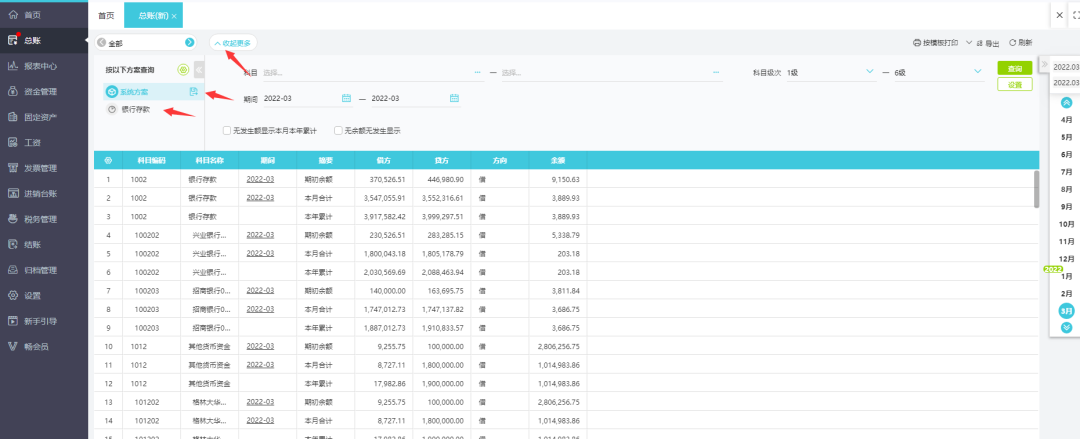Click the green 查询 button
This screenshot has height=439, width=1080.
1015,68
